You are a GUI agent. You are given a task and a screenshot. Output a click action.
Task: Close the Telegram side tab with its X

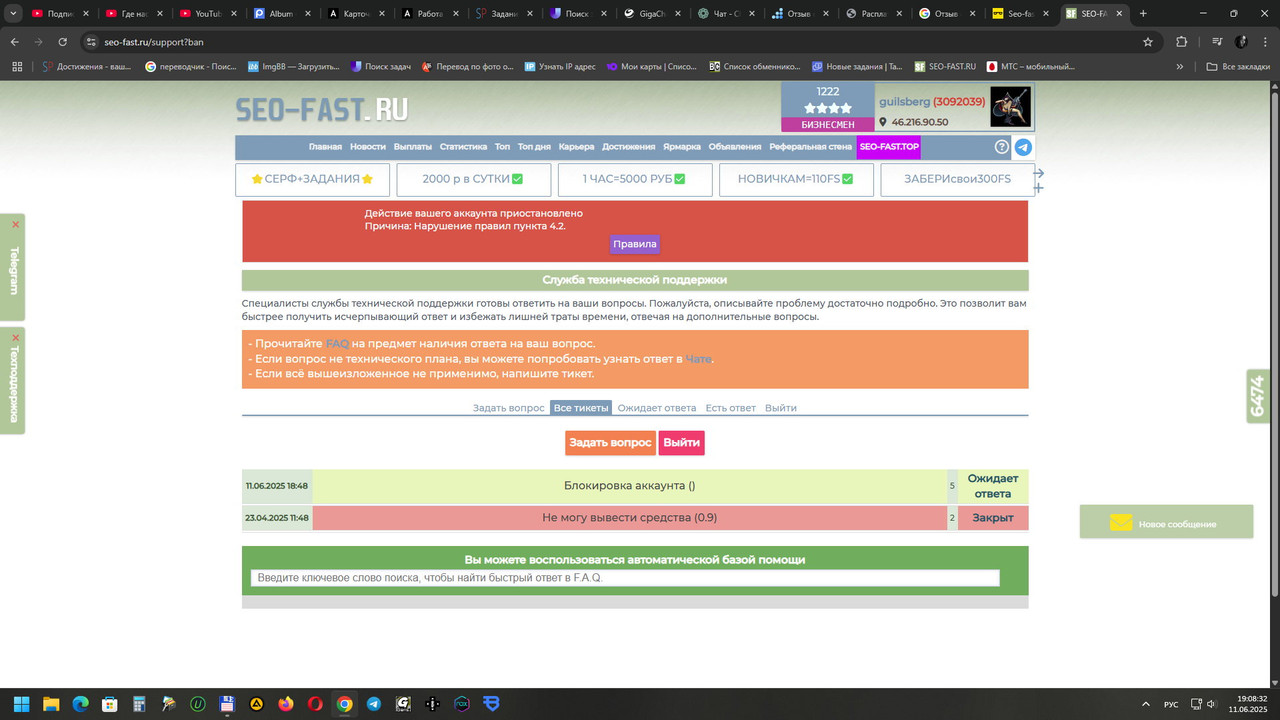pyautogui.click(x=15, y=225)
